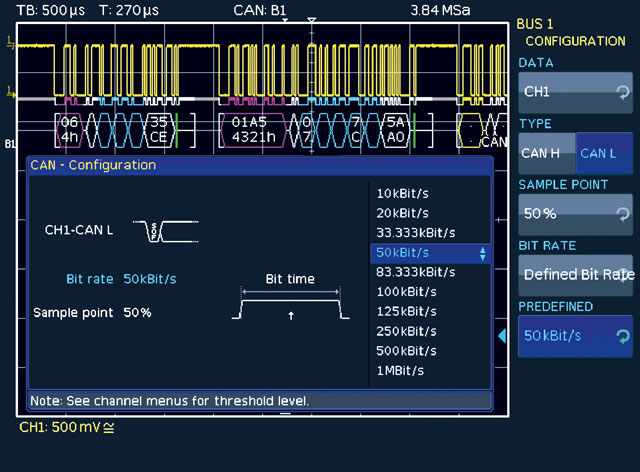Click the green rotary icon on PREDEFINED softkey
The height and width of the screenshot is (472, 640).
623,336
